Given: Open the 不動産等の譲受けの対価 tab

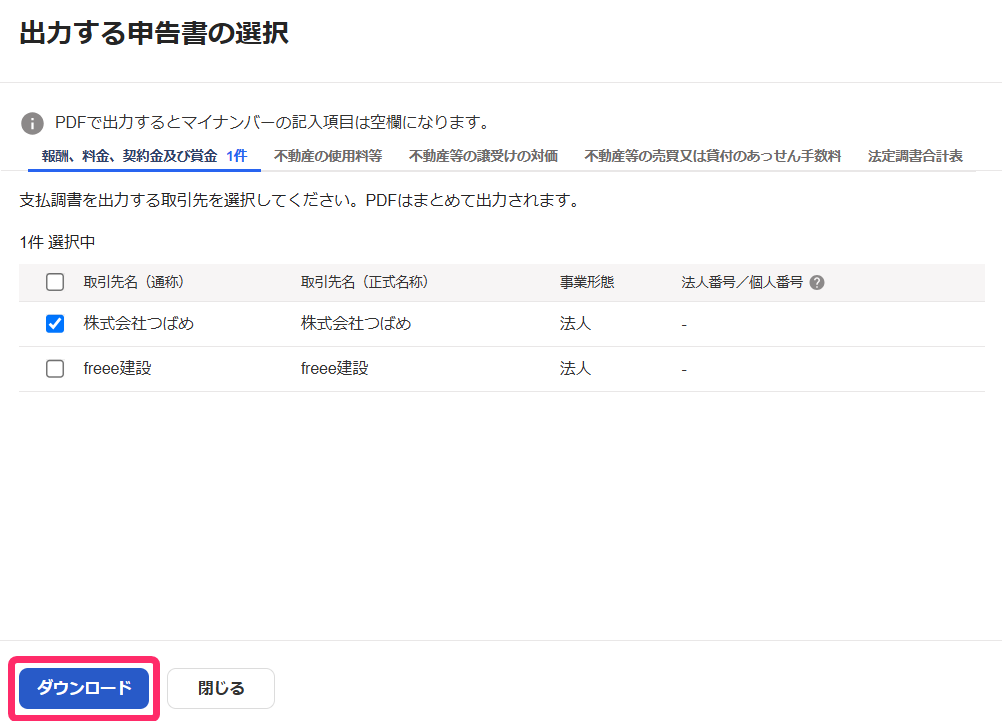Looking at the screenshot, I should tap(483, 156).
